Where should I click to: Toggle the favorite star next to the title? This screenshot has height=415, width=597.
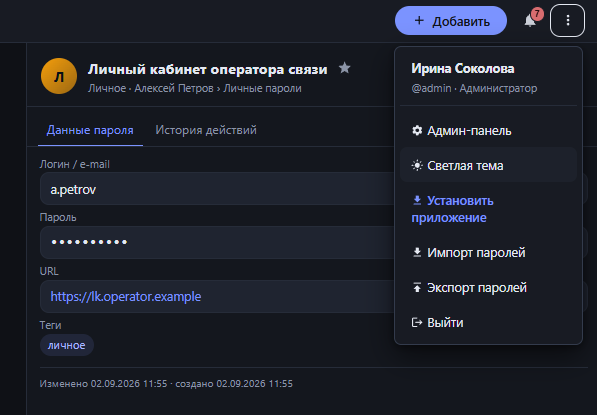click(345, 68)
